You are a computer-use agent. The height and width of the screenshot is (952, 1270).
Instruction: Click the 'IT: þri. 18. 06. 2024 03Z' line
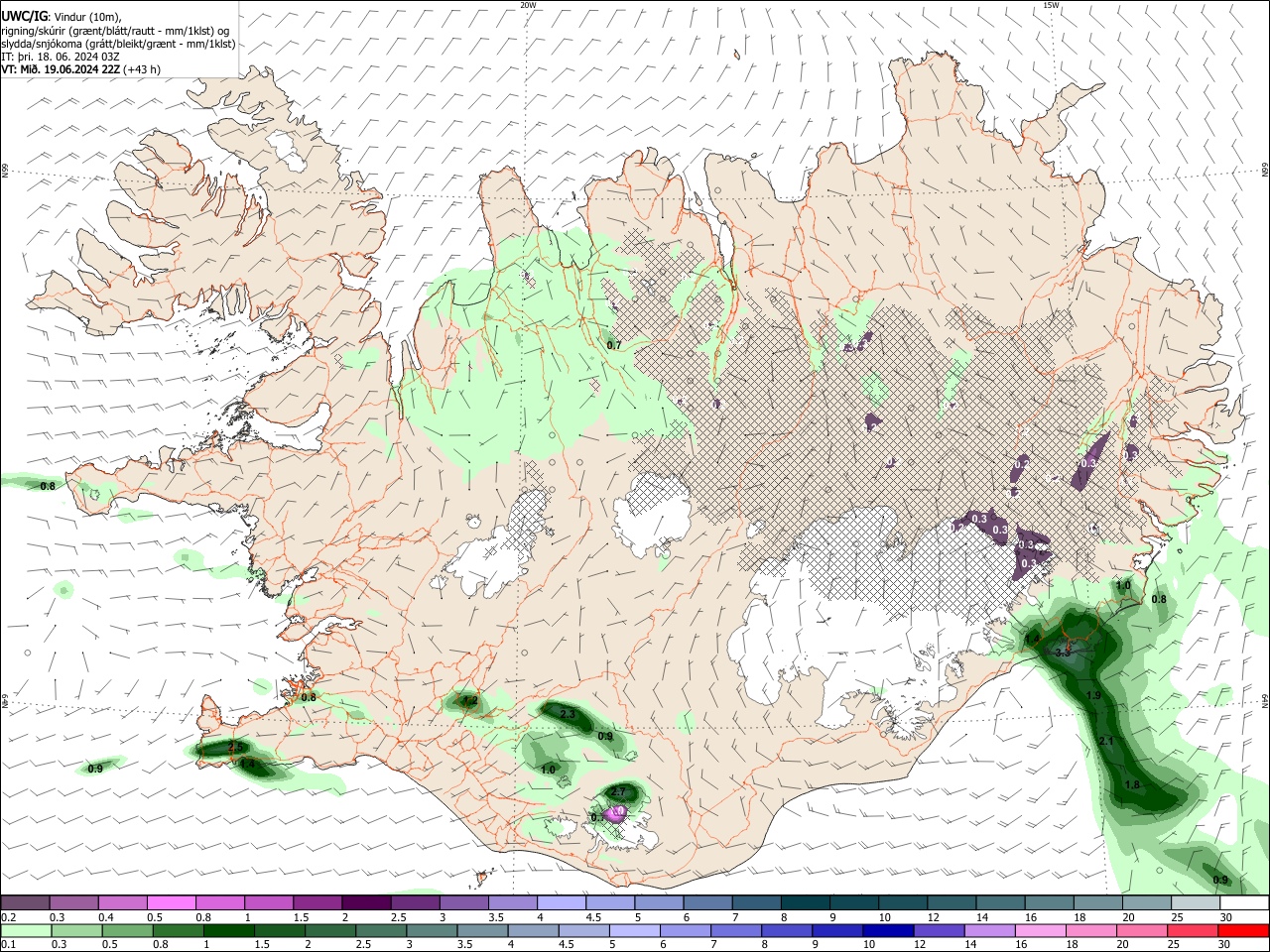point(62,57)
